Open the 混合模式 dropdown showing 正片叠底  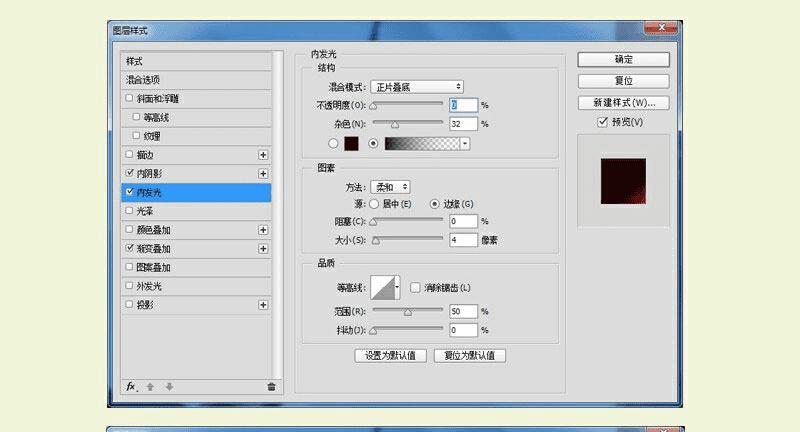(x=417, y=87)
